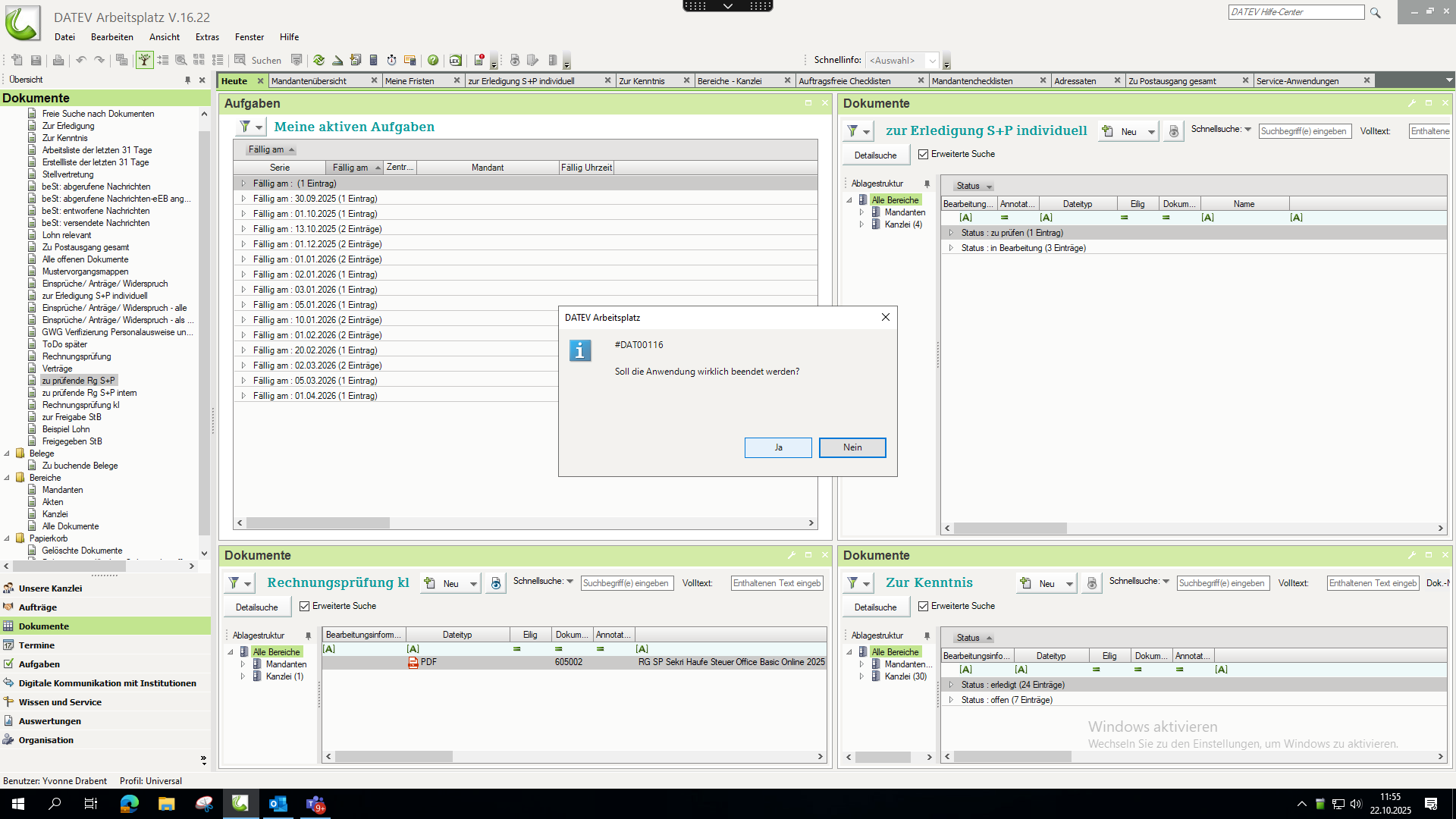The height and width of the screenshot is (819, 1456).
Task: Uncheck Erweiterte Suche in Rechnungsprüfung kl panel
Action: pos(305,606)
